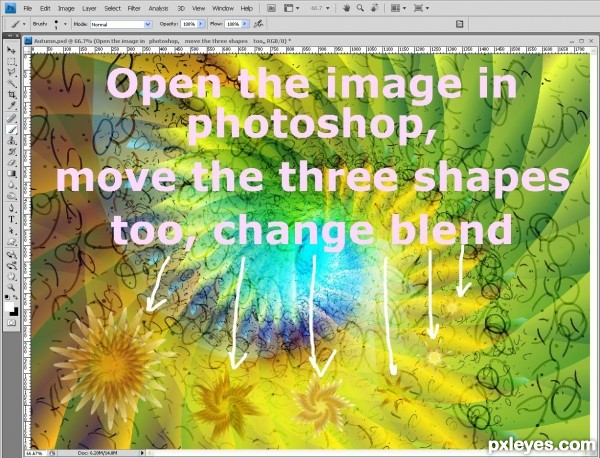Click the status bar zoom percentage field
Viewport: 600px width, 458px height.
pyautogui.click(x=35, y=453)
